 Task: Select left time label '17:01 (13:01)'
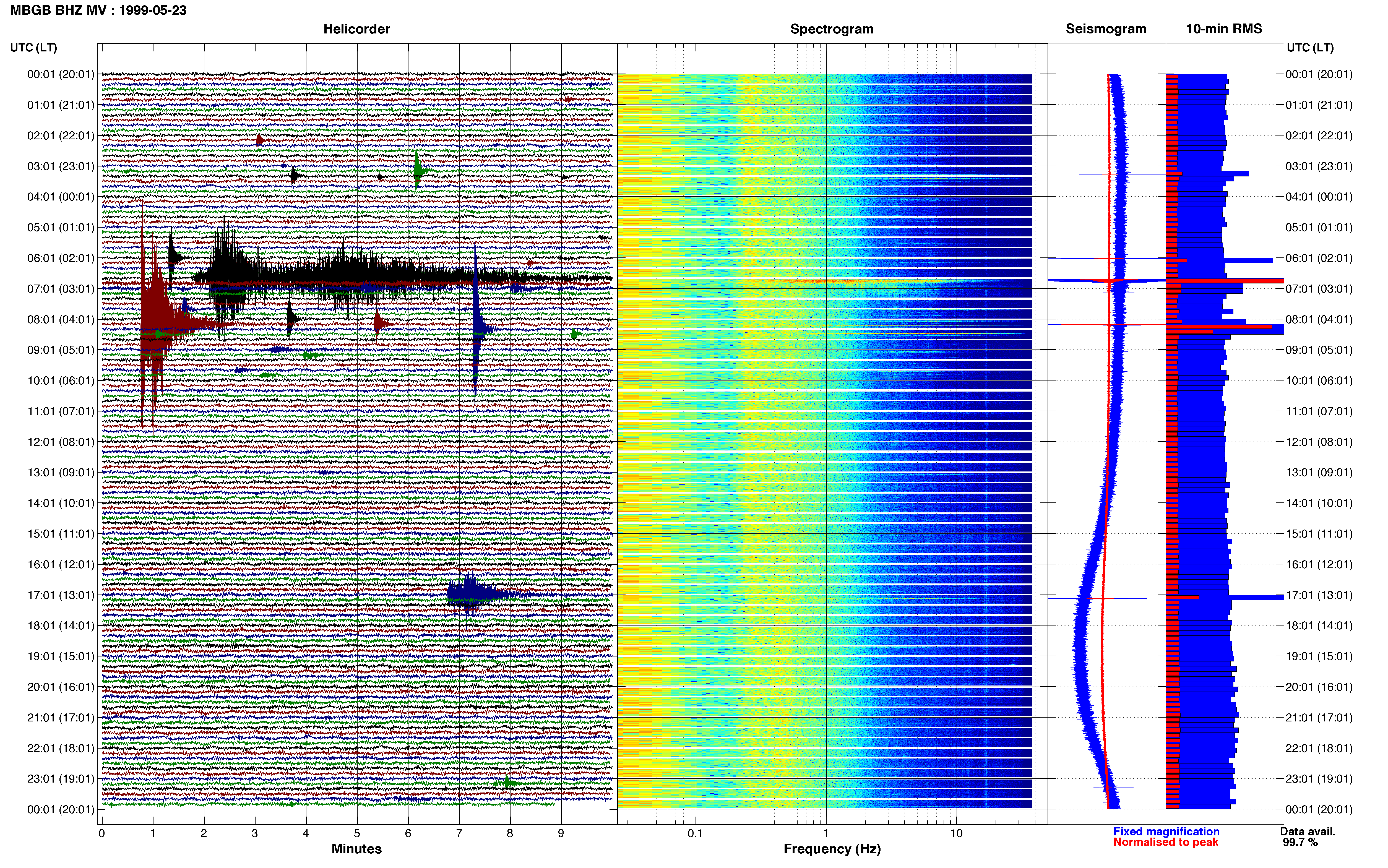[61, 595]
